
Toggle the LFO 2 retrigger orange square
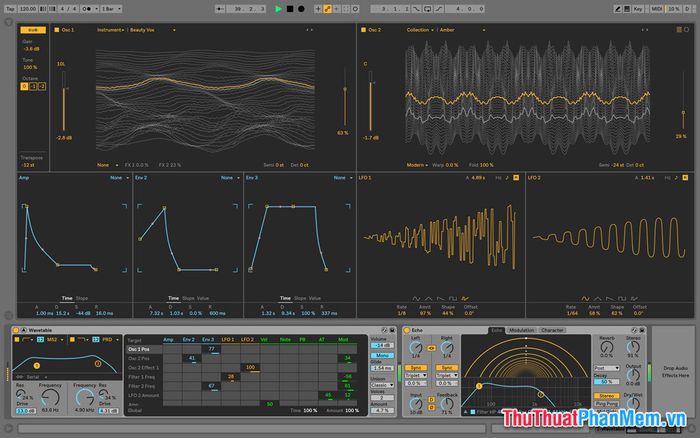click(x=685, y=178)
